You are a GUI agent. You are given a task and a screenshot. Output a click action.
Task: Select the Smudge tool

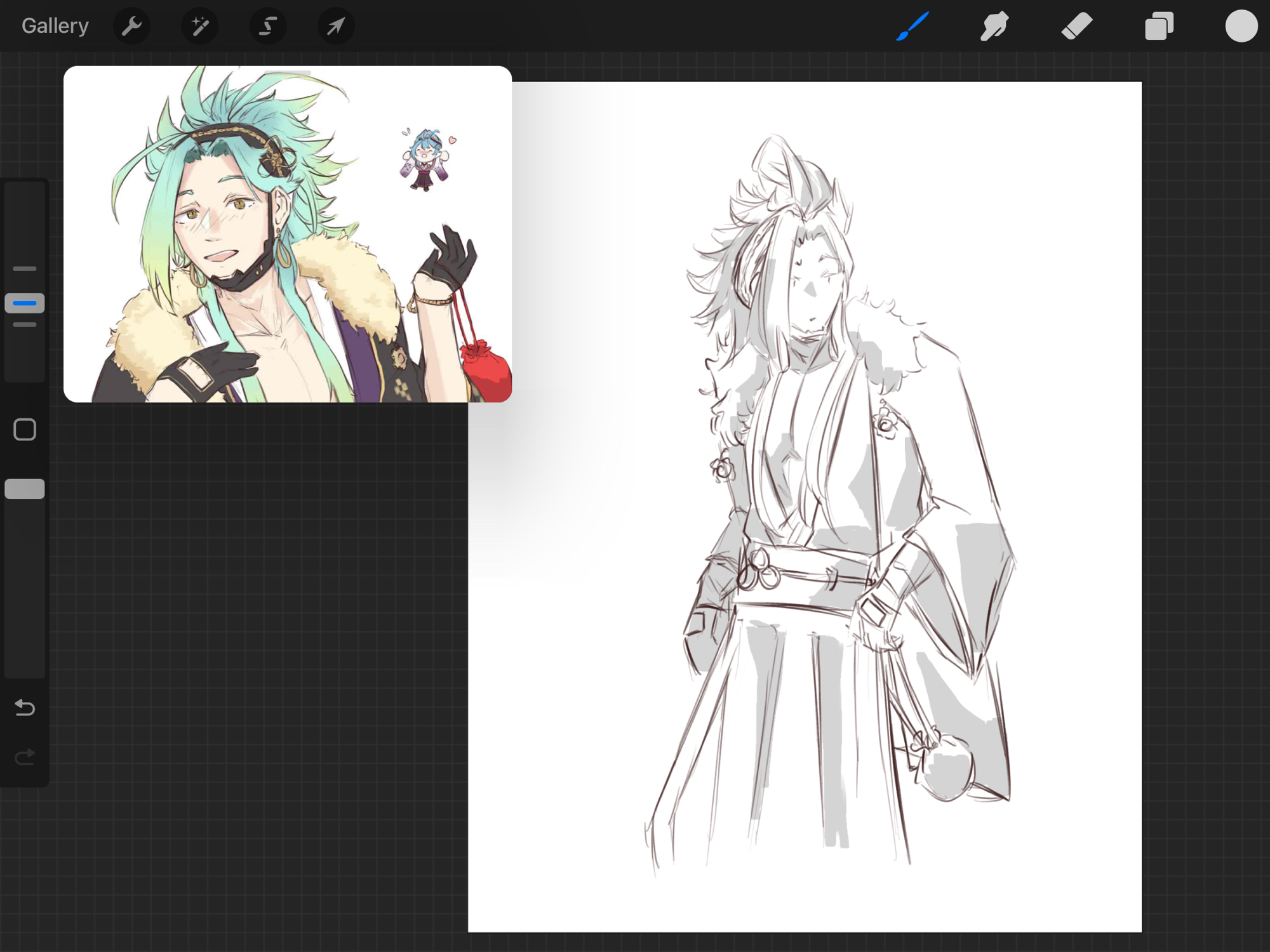(994, 26)
